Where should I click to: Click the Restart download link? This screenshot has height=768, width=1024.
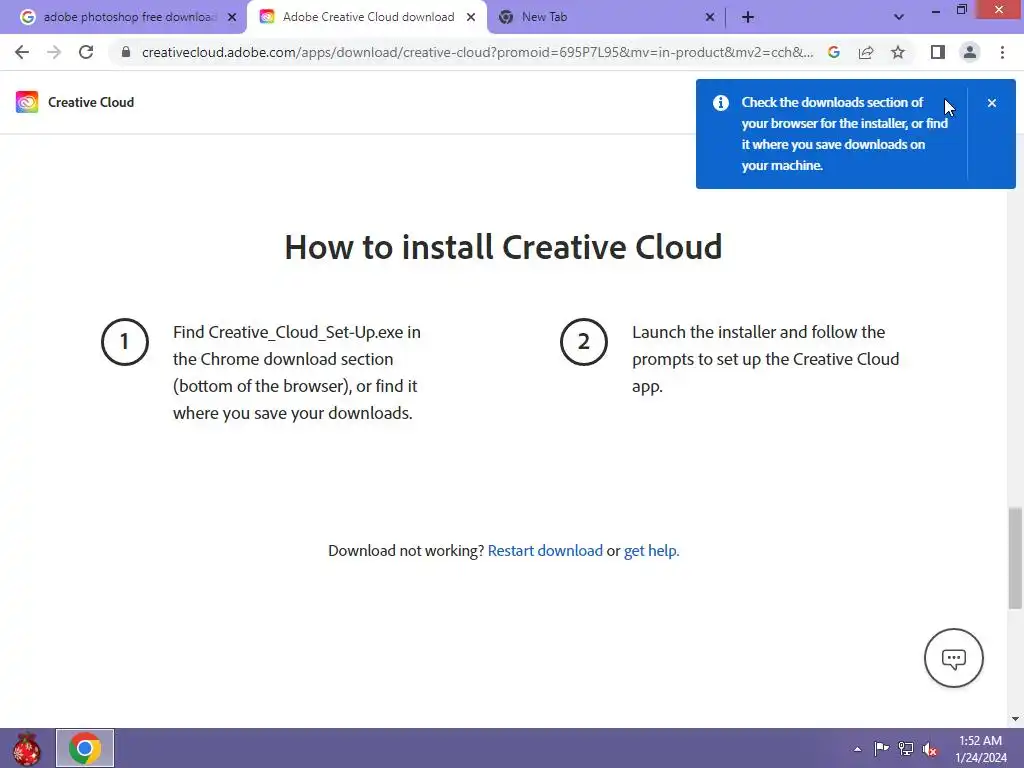[x=545, y=551]
